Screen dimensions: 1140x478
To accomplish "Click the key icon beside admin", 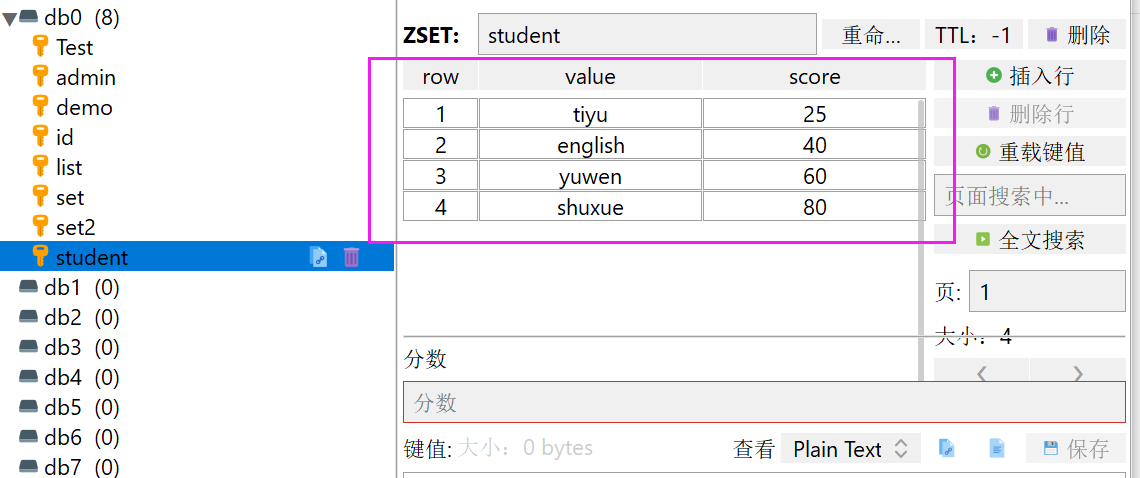I will [41, 76].
